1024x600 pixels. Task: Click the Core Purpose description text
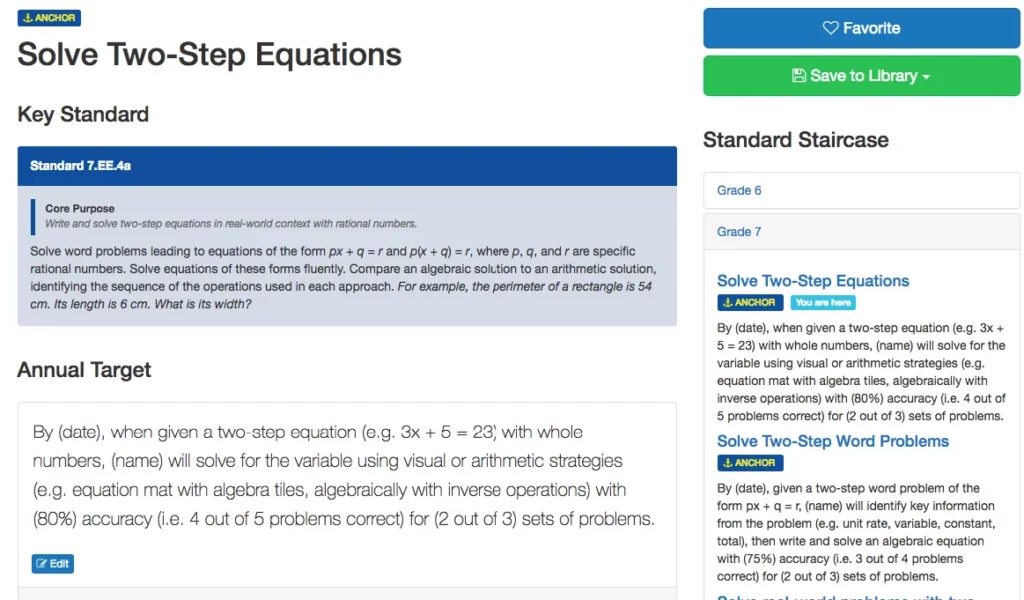pyautogui.click(x=231, y=224)
